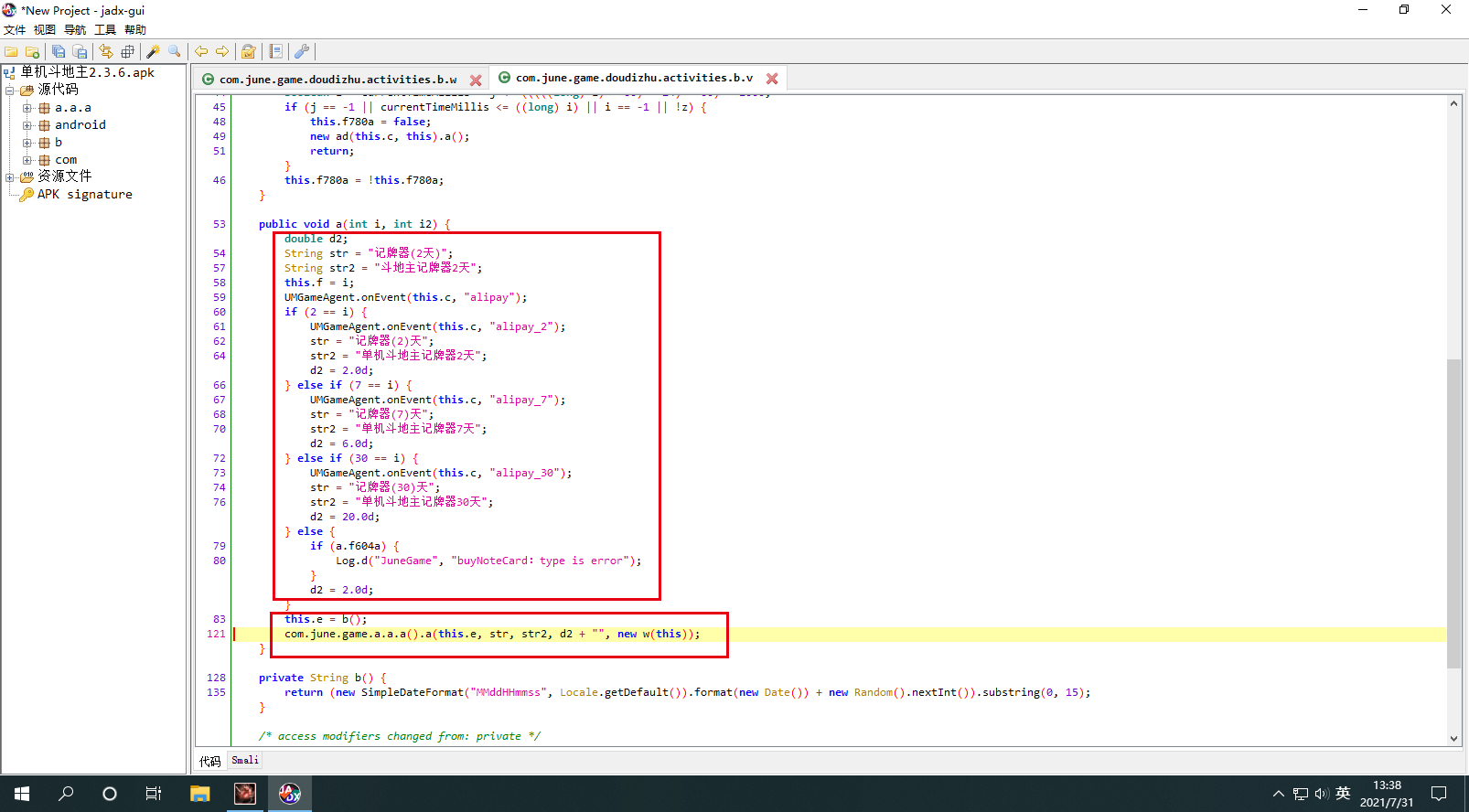Image resolution: width=1469 pixels, height=812 pixels.
Task: Open the 视图 menu
Action: point(45,29)
